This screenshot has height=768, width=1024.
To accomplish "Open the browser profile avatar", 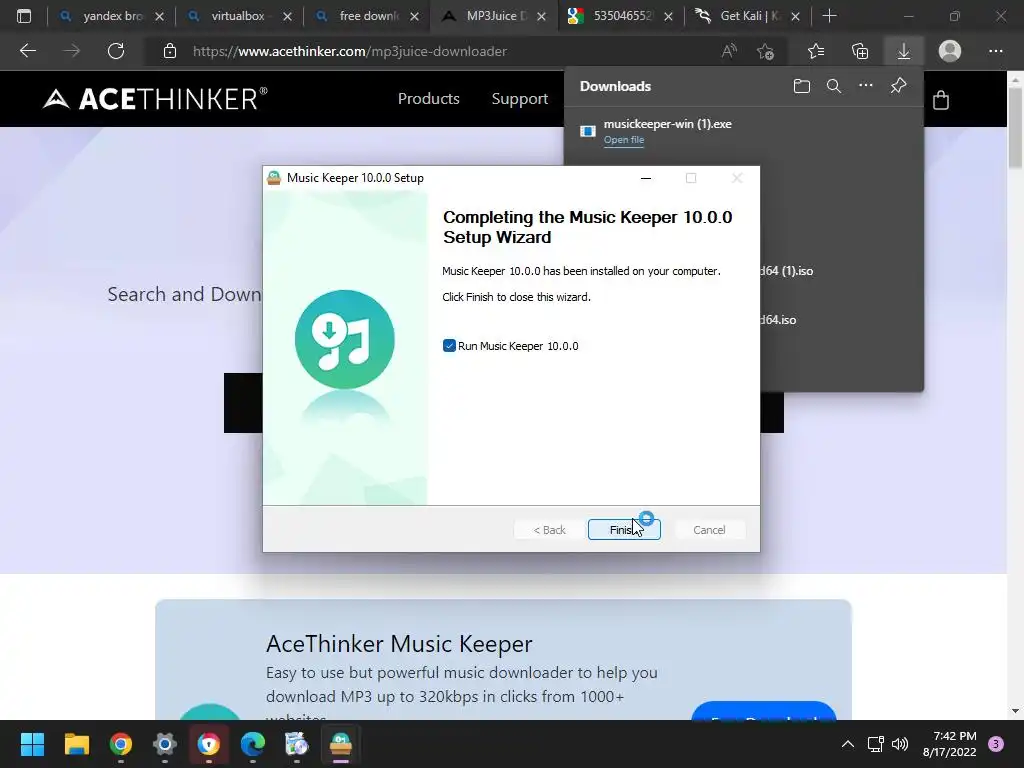I will point(950,51).
